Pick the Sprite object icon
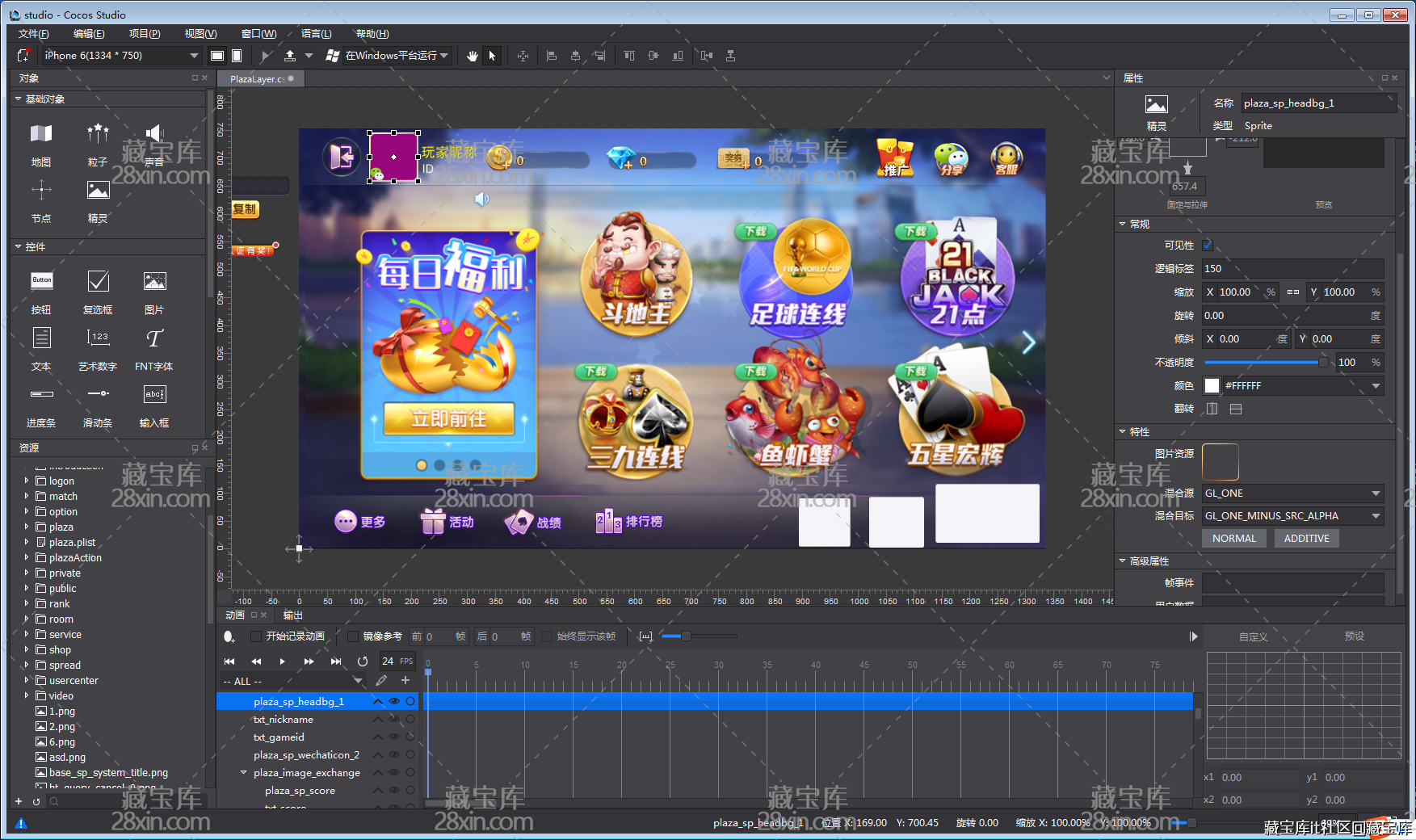The height and width of the screenshot is (840, 1416). [x=98, y=191]
